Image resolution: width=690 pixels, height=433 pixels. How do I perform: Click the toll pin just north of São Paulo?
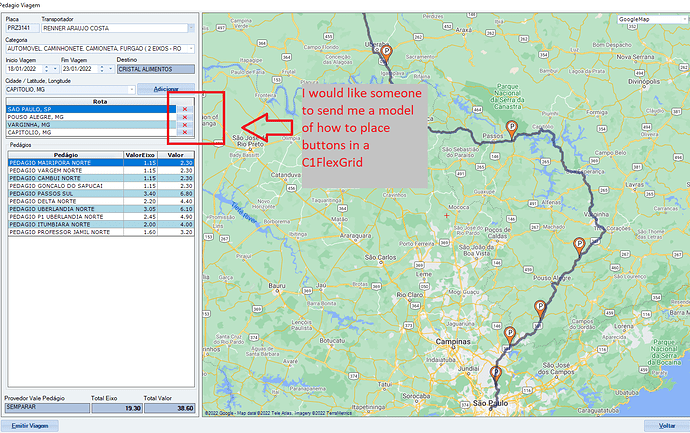pyautogui.click(x=496, y=374)
